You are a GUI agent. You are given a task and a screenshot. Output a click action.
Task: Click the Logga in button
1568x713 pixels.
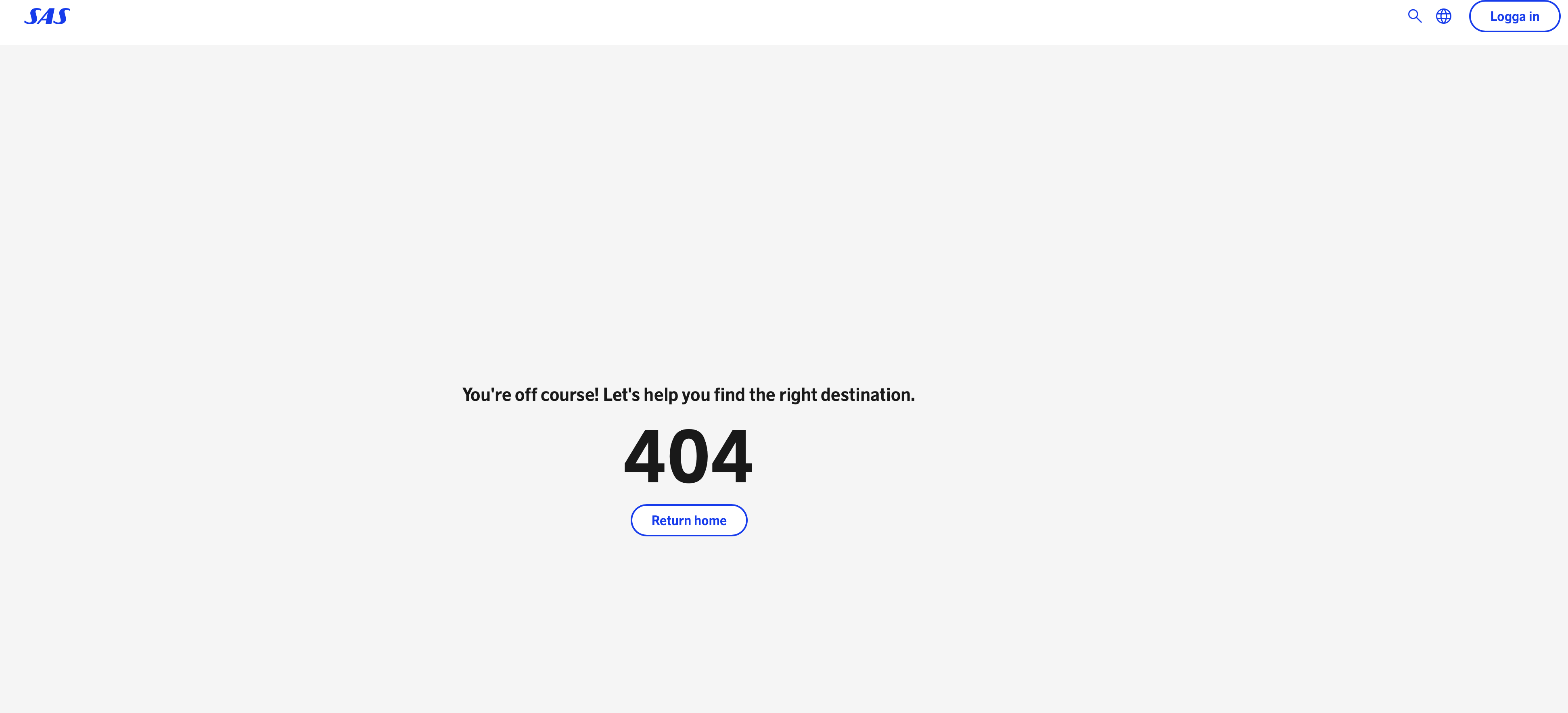[x=1514, y=17]
